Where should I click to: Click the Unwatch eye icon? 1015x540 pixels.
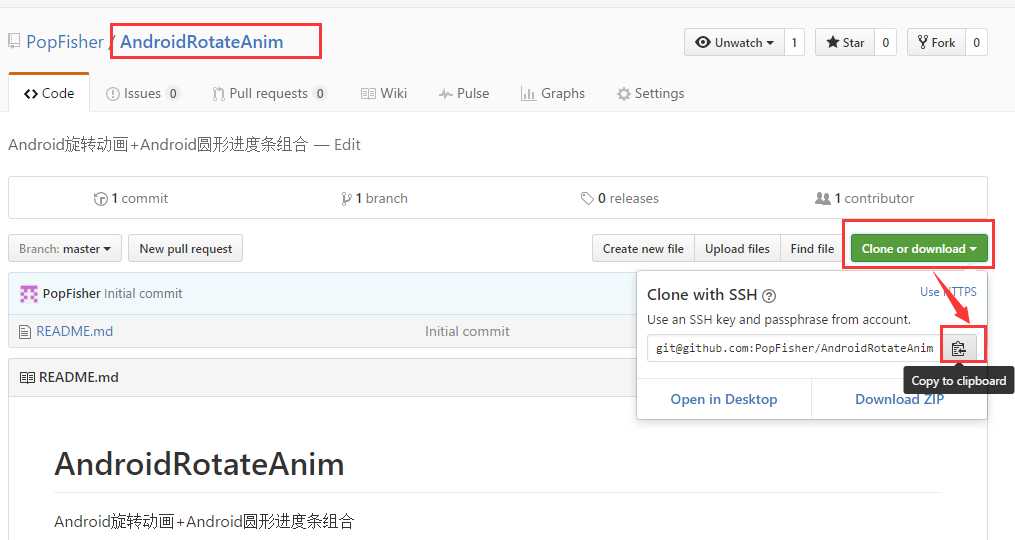click(703, 42)
